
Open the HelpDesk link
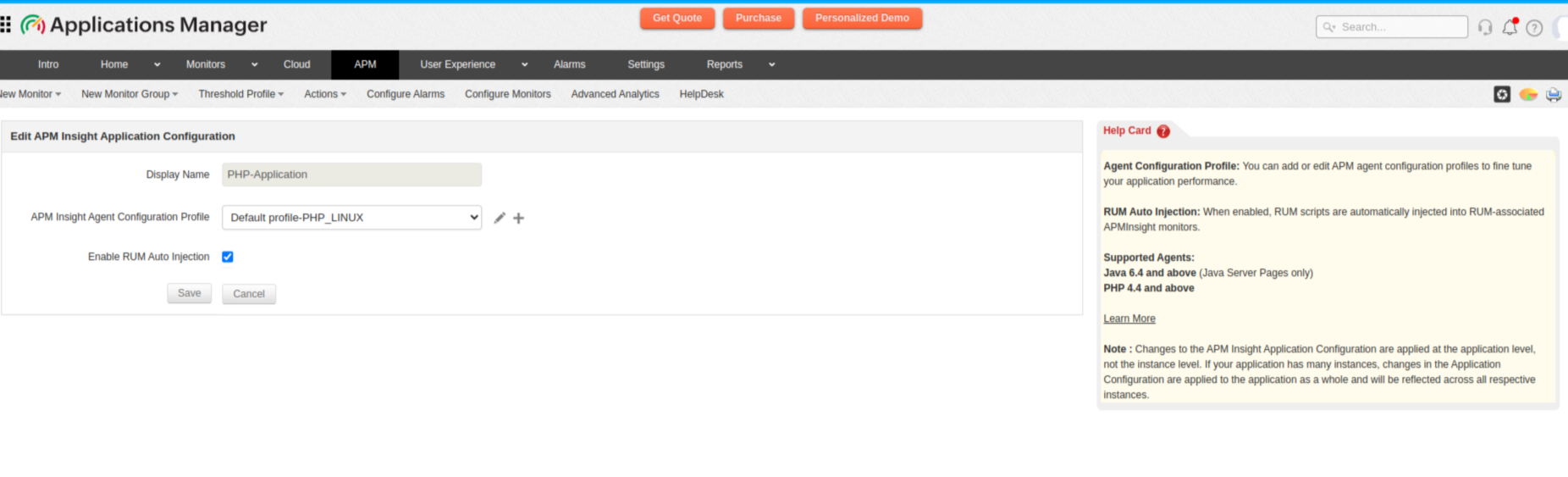(x=702, y=94)
